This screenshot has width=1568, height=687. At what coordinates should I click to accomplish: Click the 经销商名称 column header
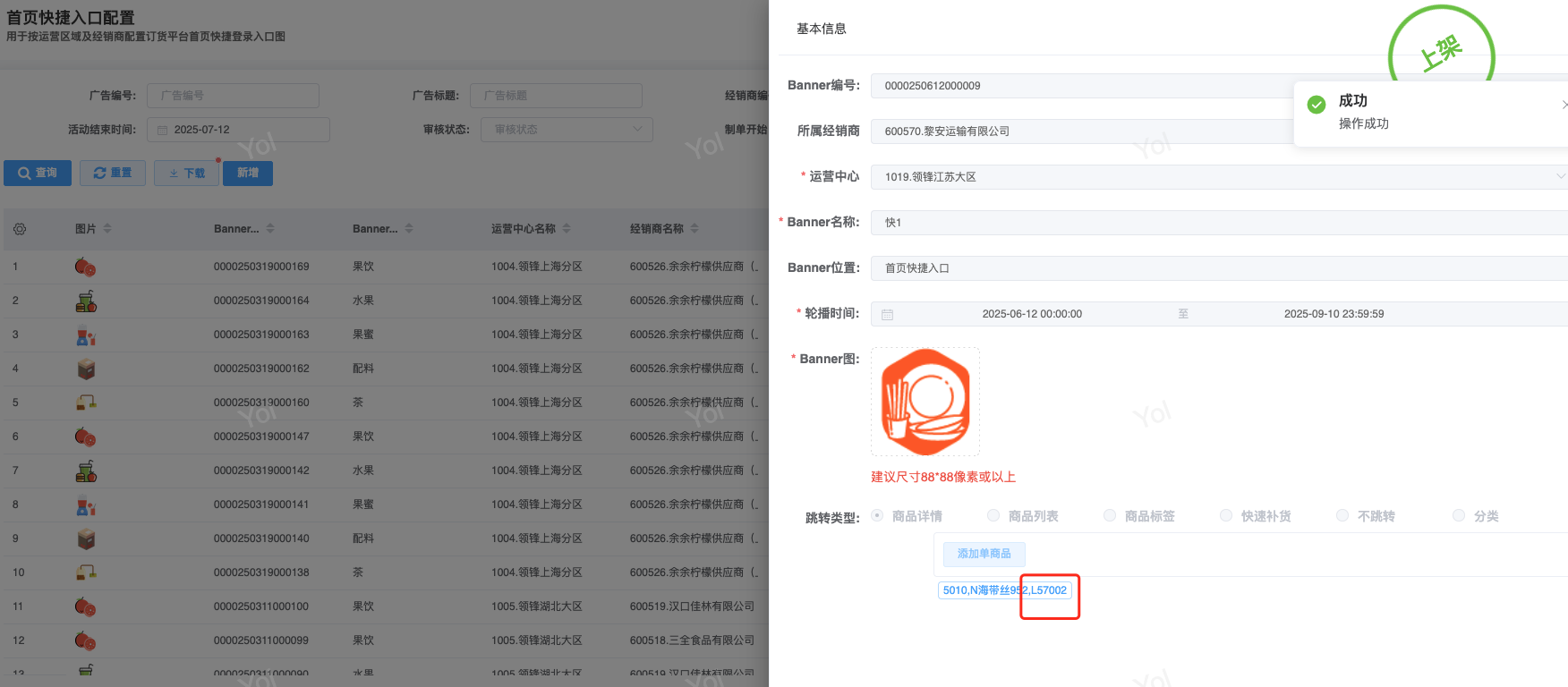coord(657,229)
